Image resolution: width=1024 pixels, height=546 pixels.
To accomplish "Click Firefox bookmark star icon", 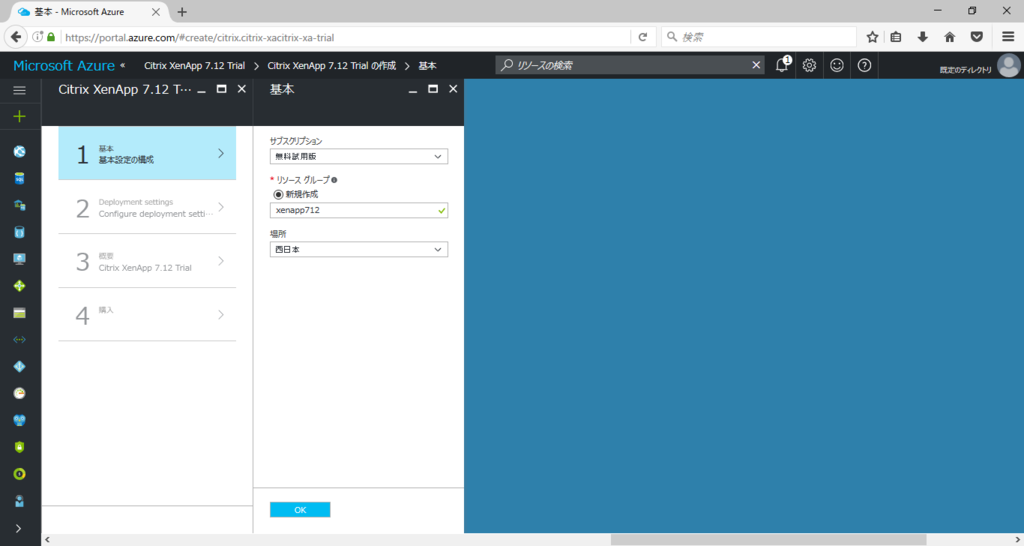I will click(872, 37).
